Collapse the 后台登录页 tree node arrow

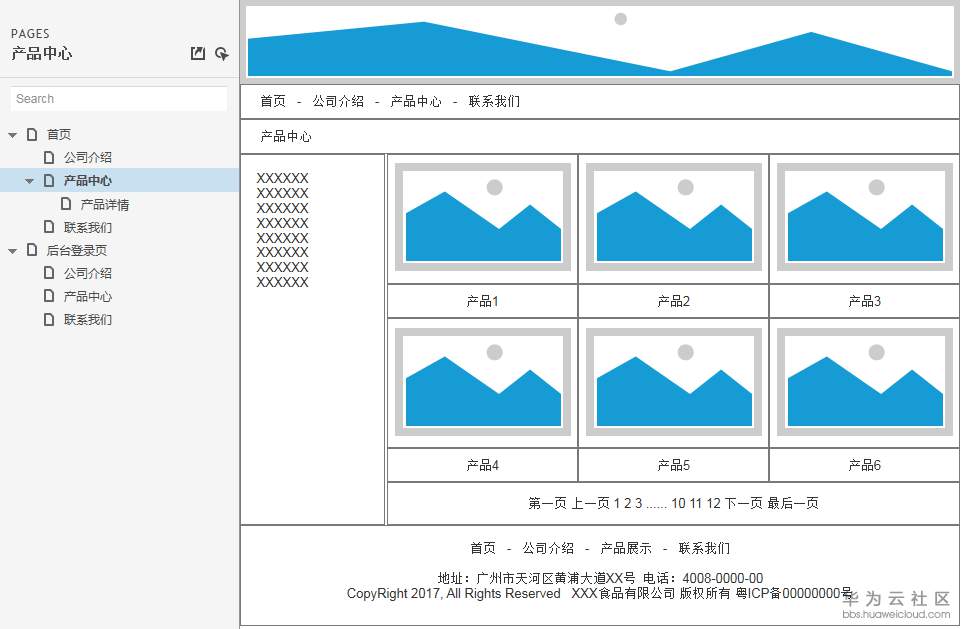12,251
